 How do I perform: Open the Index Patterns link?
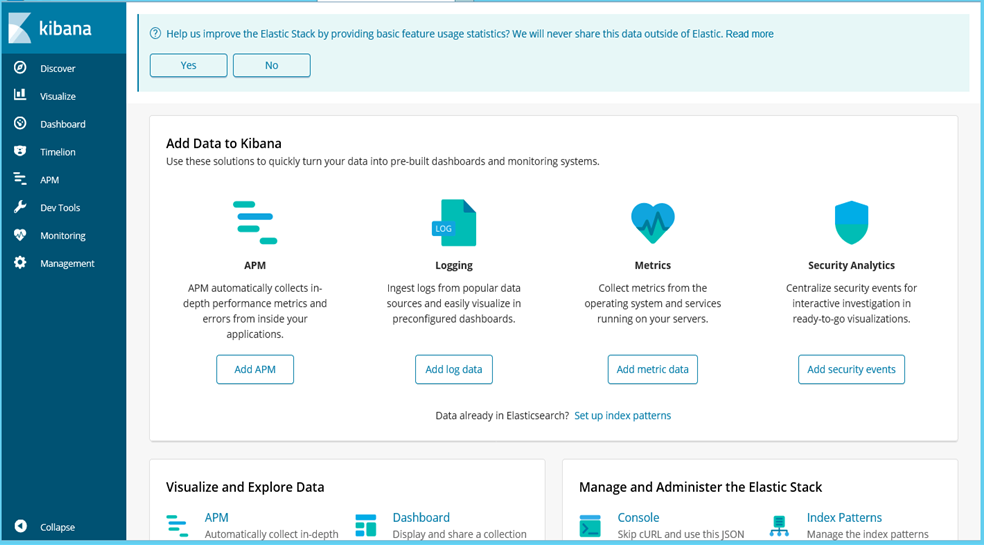[x=844, y=517]
